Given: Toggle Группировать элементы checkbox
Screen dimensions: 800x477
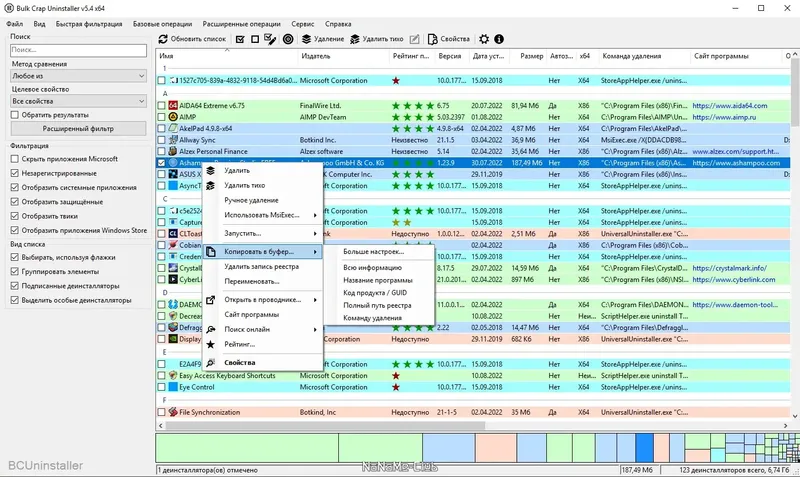Looking at the screenshot, I should point(15,271).
